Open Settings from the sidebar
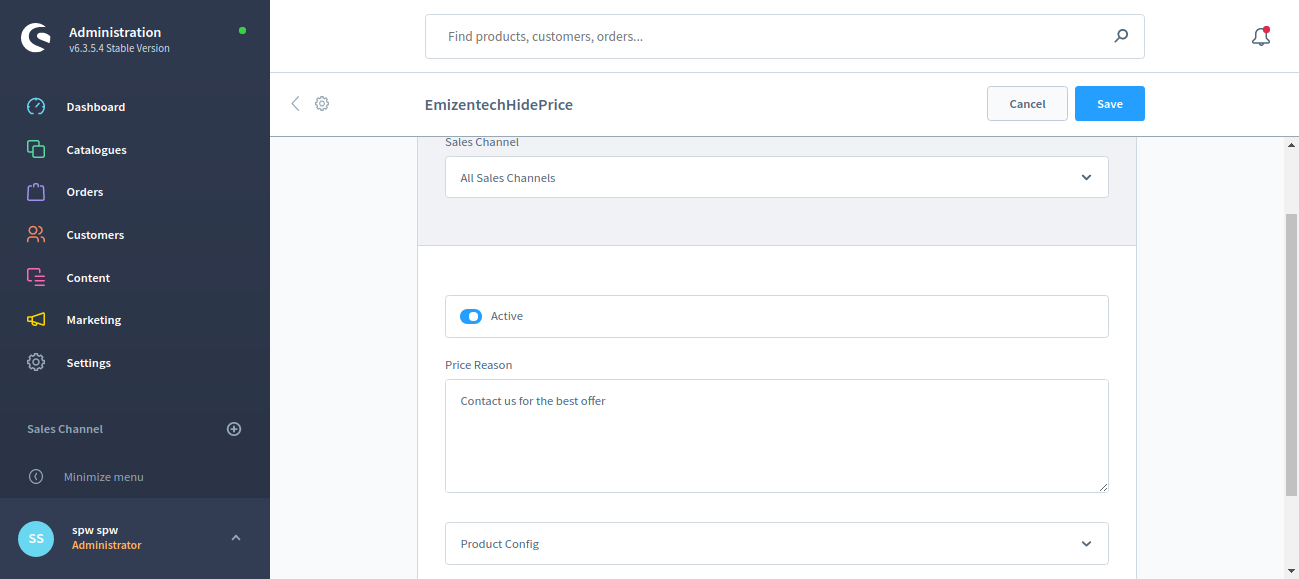This screenshot has height=579, width=1299. point(88,362)
